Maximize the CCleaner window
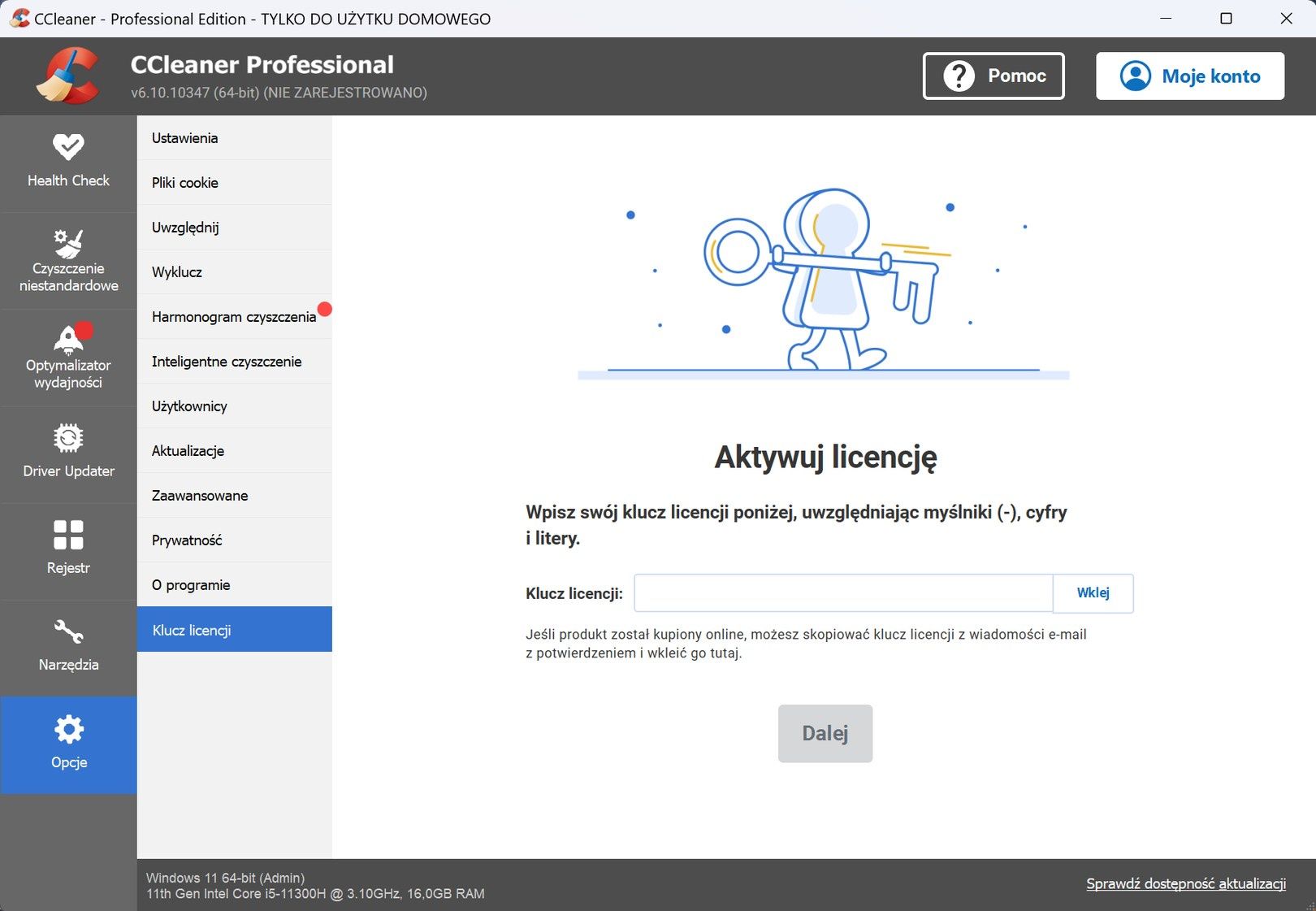 coord(1226,18)
